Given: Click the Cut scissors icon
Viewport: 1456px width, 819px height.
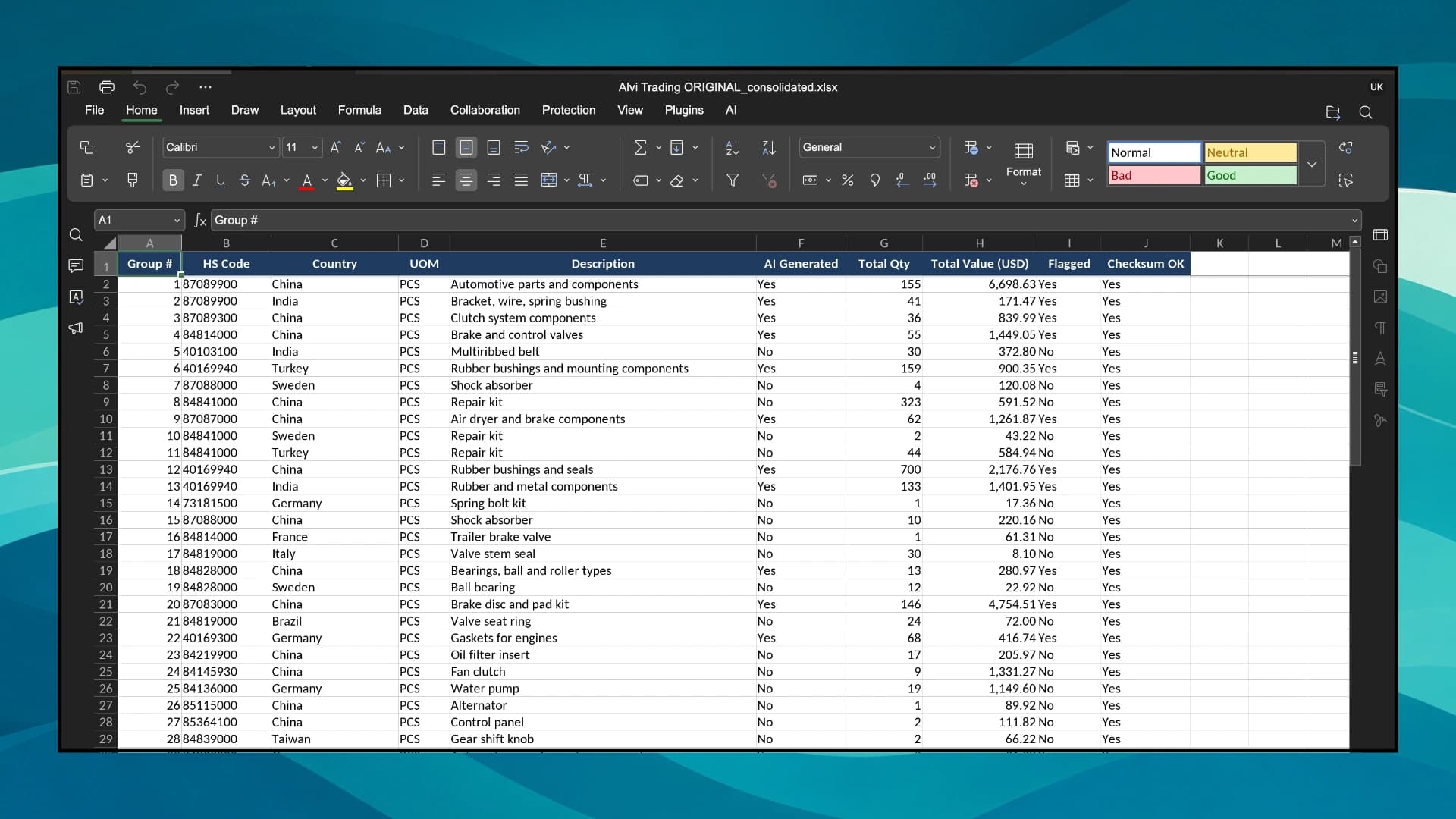Looking at the screenshot, I should click(x=133, y=147).
